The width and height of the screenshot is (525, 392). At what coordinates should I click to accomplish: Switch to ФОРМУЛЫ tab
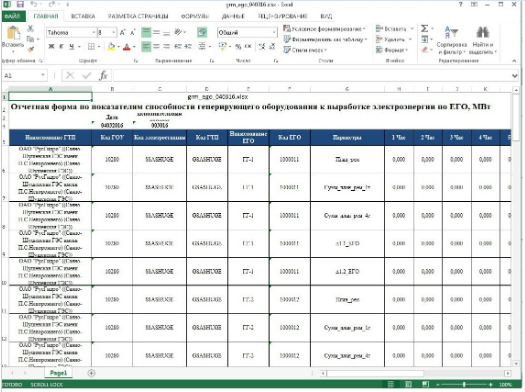(x=195, y=16)
